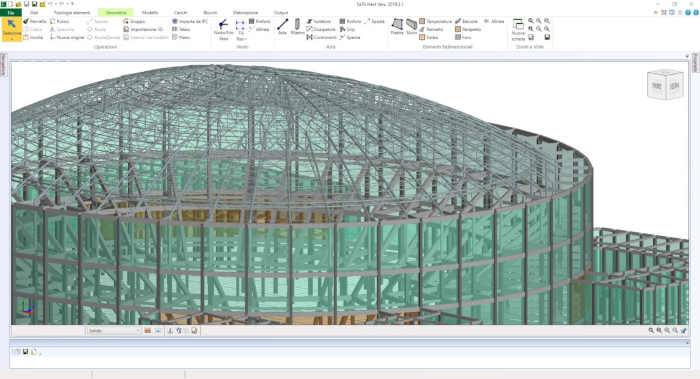This screenshot has width=700, height=379.
Task: Click the Pilastro column icon
Action: point(297,27)
